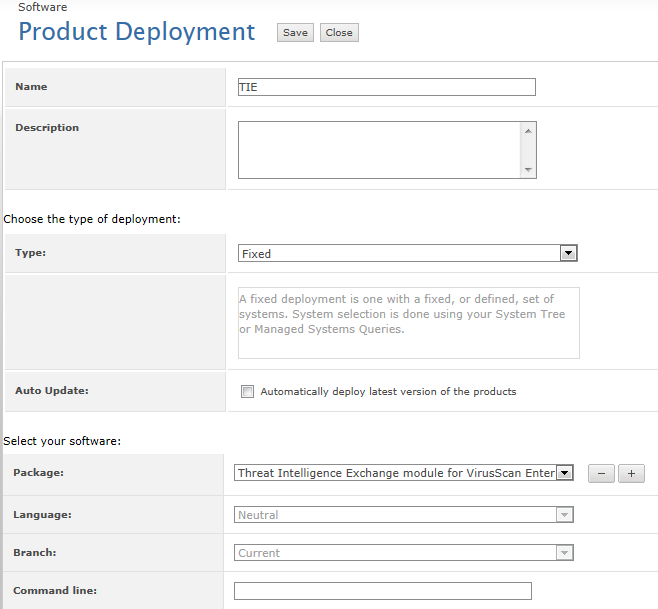Viewport: 658px width, 609px height.
Task: Open the Branch dropdown showing Current
Action: tap(404, 553)
